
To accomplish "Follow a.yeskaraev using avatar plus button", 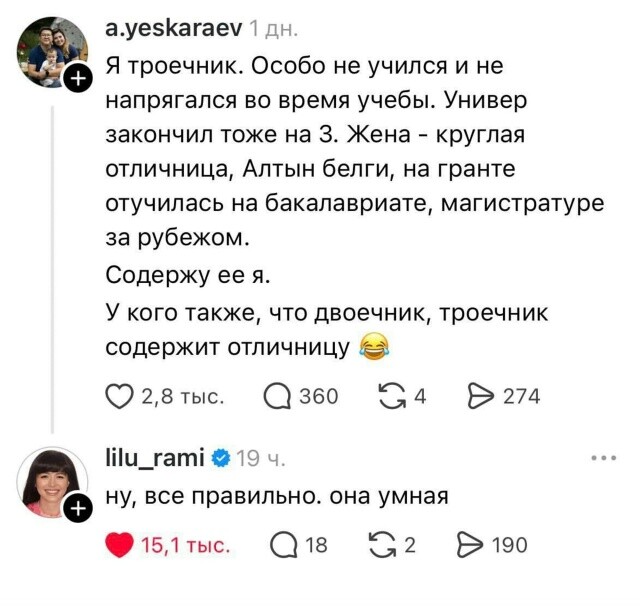I will click(78, 80).
